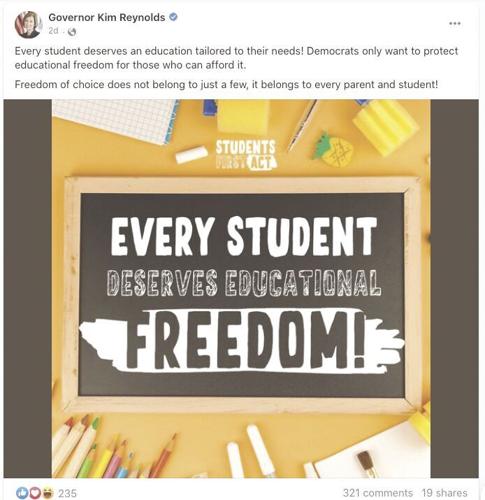Viewport: 485px width, 500px height.
Task: Click the EVERY STUDENT chalkboard headline
Action: pos(244,236)
